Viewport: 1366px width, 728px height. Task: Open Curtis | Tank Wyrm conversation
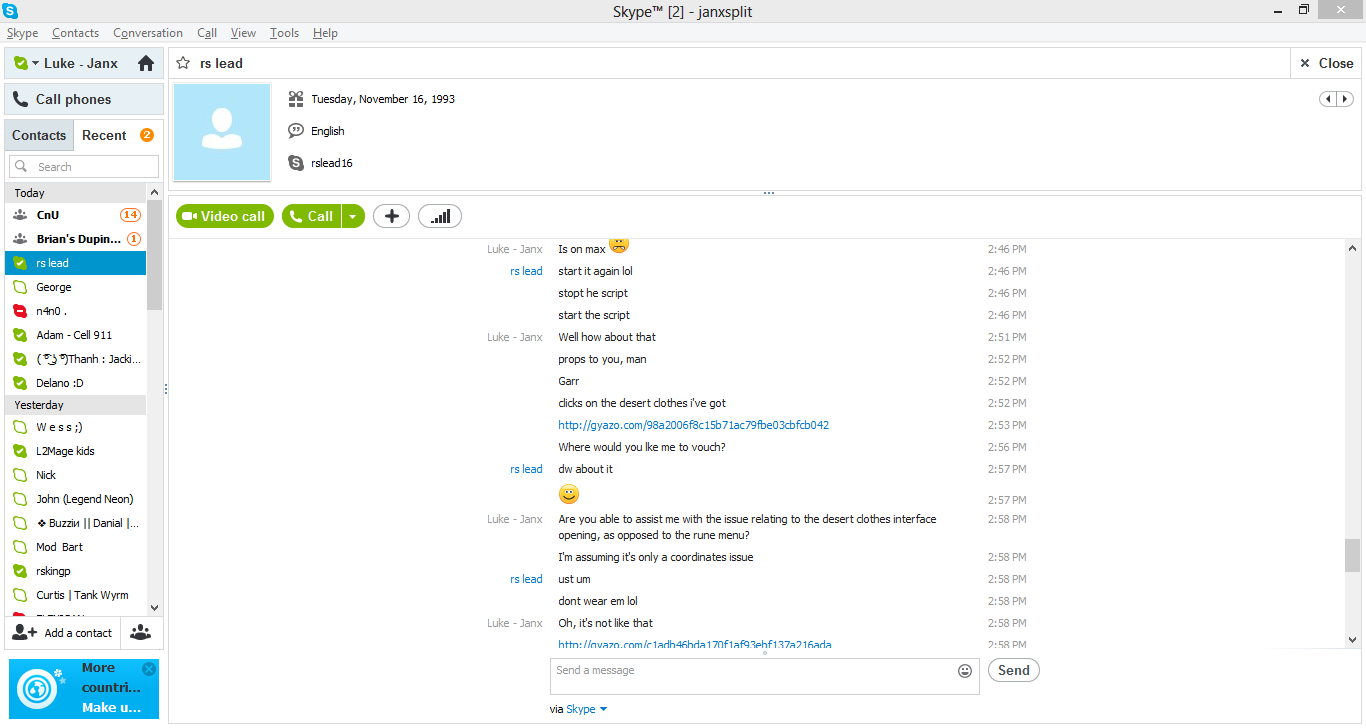[76, 595]
